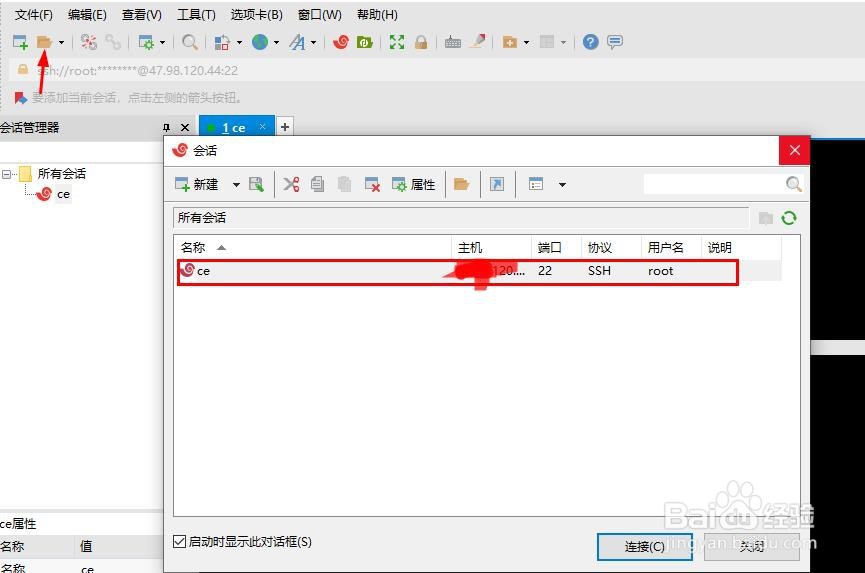Click the open folder icon in Sessions dialog
The image size is (865, 573).
[461, 184]
